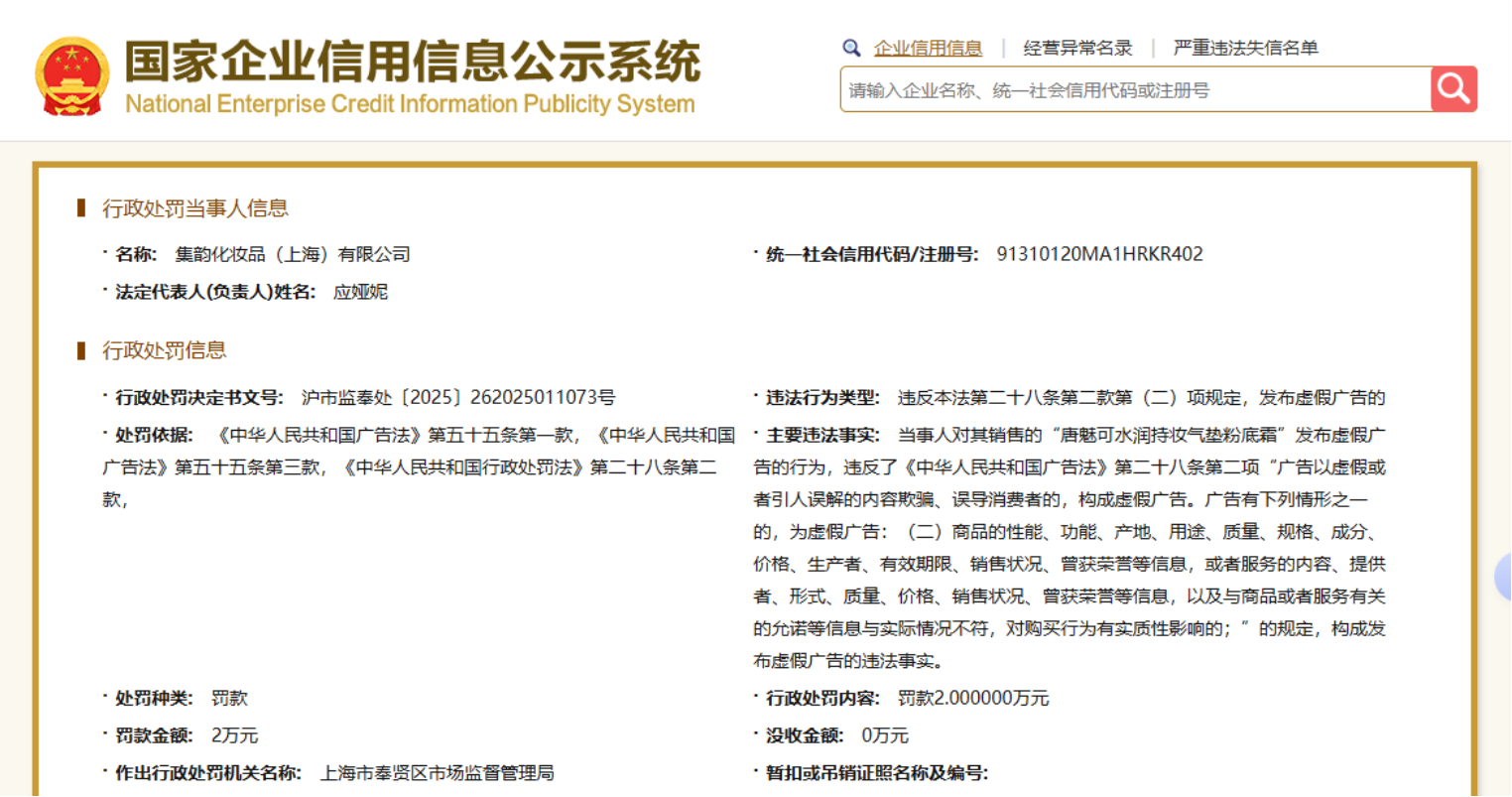Click the National Enterprise Credit Information Publicity System subtitle
This screenshot has width=1512, height=797.
click(x=410, y=104)
